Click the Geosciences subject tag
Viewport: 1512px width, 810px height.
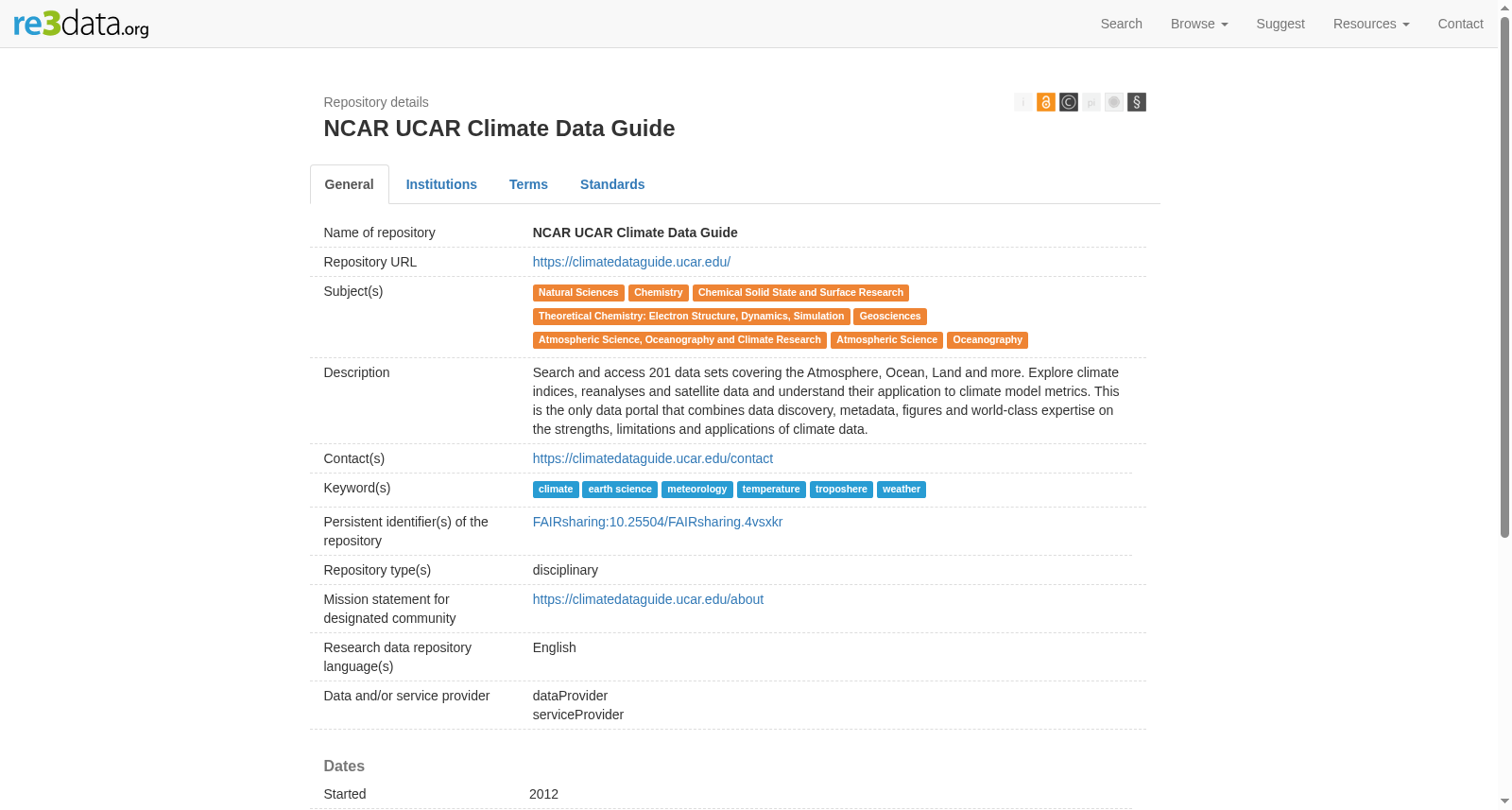(x=890, y=317)
